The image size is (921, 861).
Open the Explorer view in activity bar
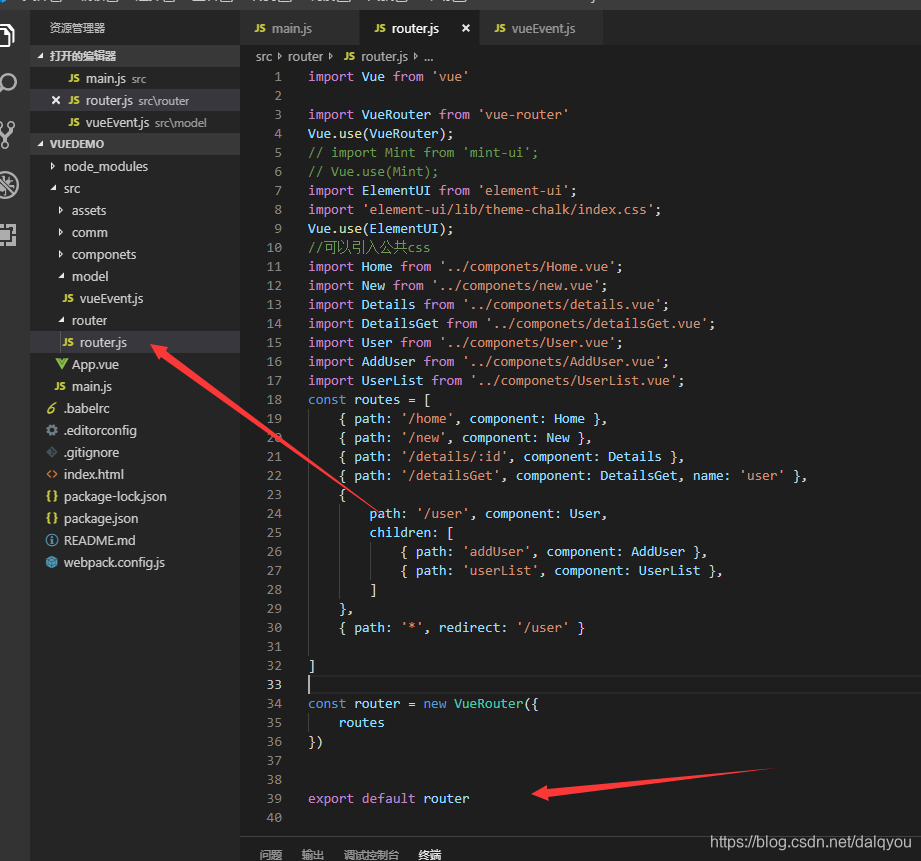[7, 35]
